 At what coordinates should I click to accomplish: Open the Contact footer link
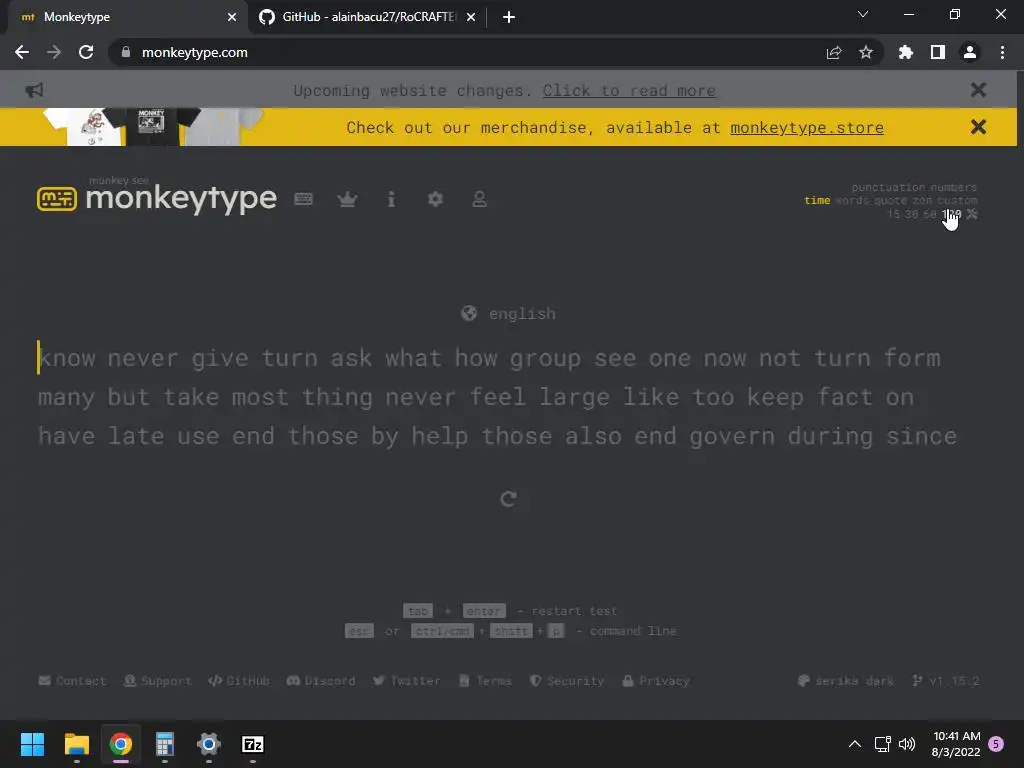[72, 680]
